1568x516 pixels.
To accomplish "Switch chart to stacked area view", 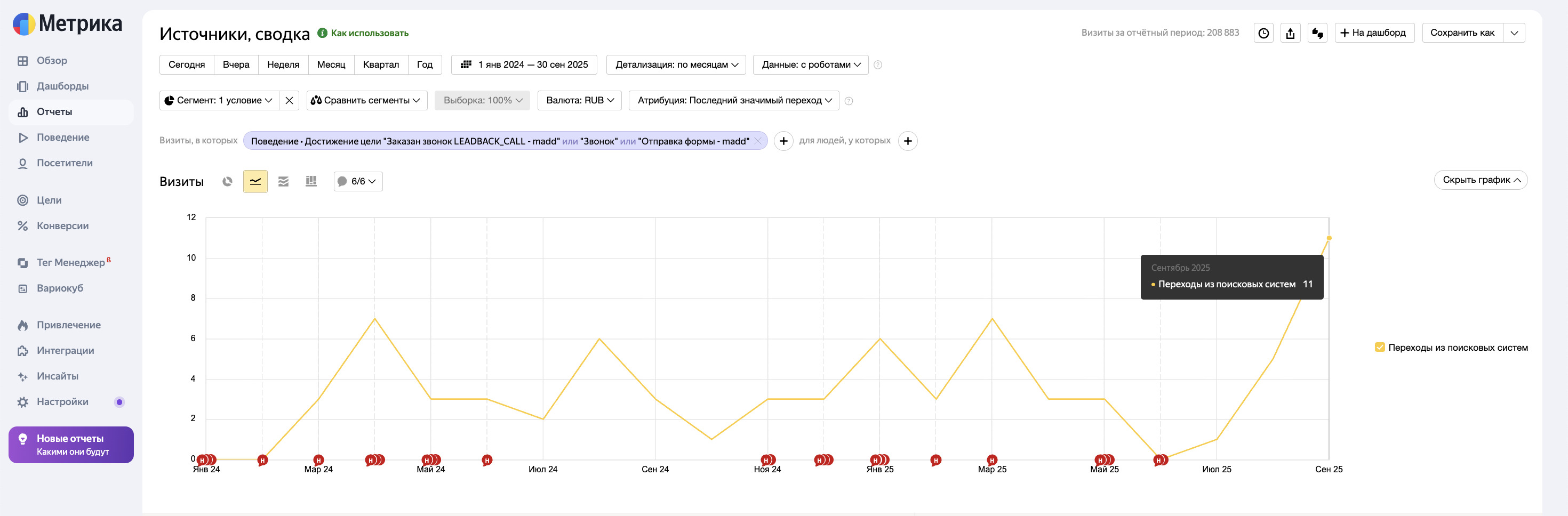I will click(x=283, y=181).
